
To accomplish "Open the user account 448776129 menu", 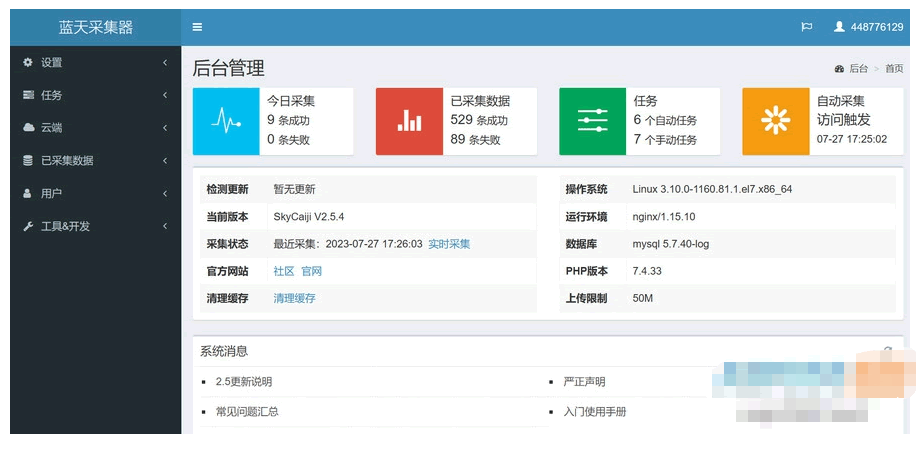I will click(x=868, y=27).
